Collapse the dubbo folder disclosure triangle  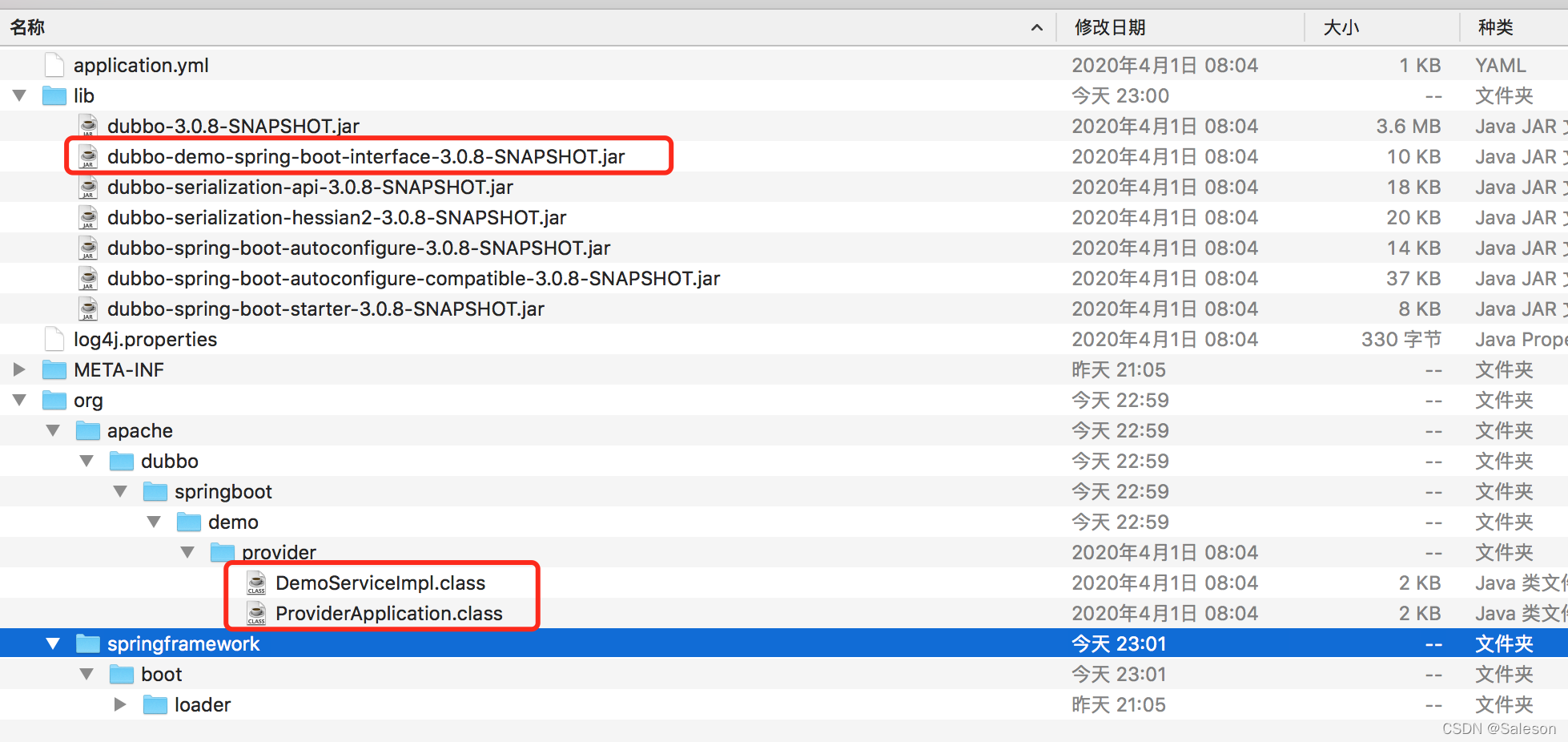tap(86, 461)
